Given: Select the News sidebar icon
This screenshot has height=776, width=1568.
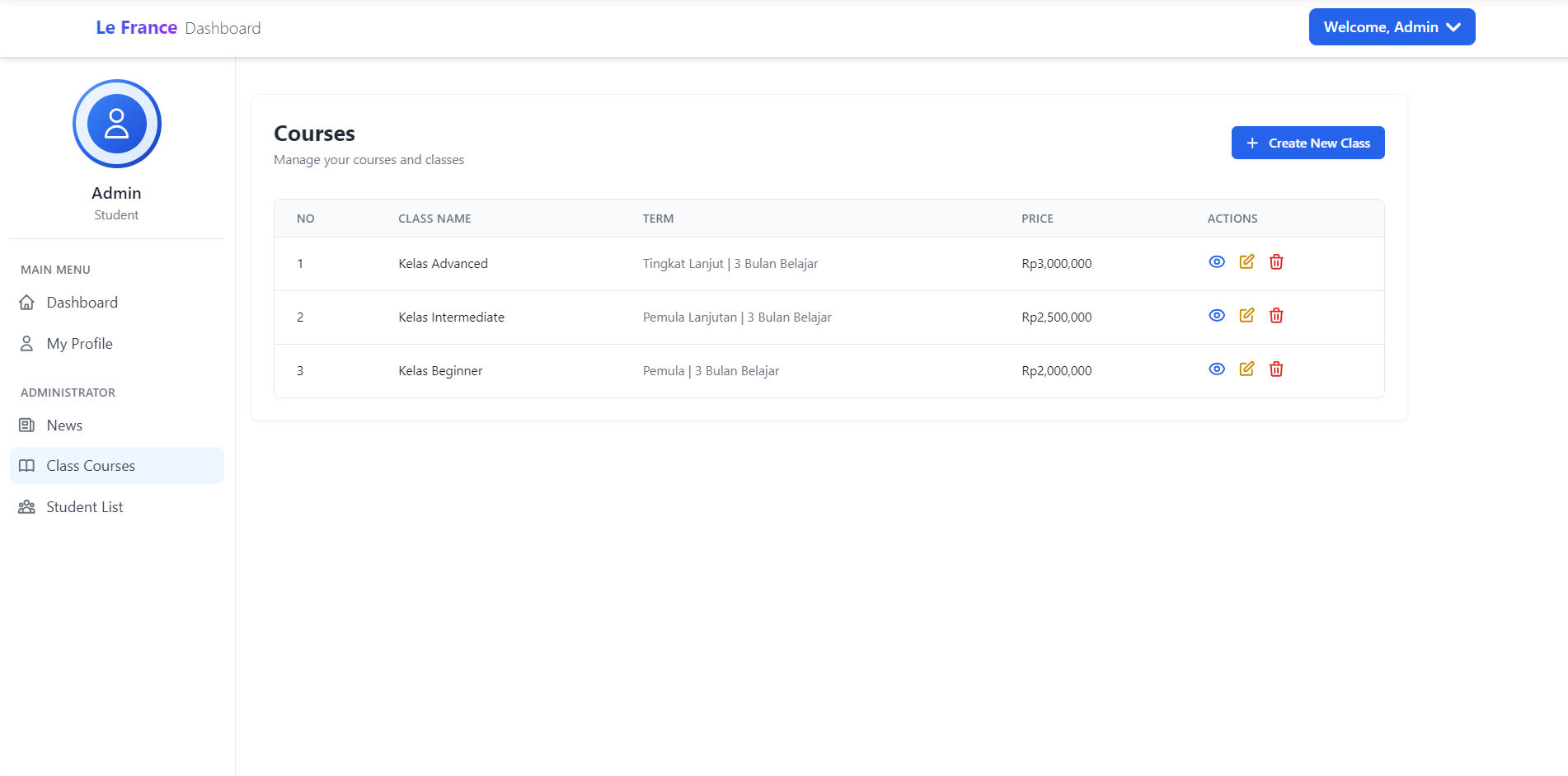Looking at the screenshot, I should [26, 424].
